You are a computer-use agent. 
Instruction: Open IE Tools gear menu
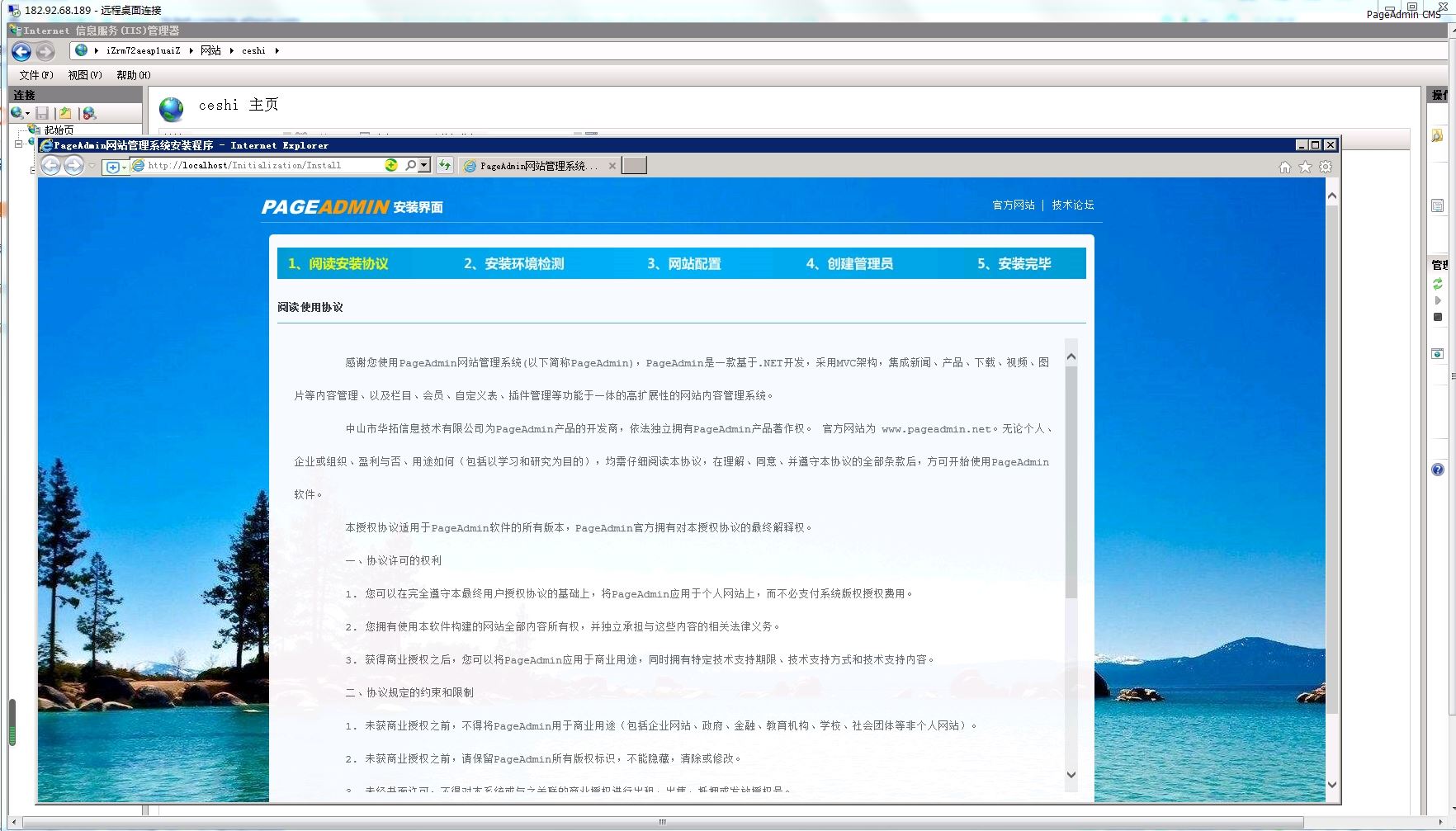[1326, 167]
